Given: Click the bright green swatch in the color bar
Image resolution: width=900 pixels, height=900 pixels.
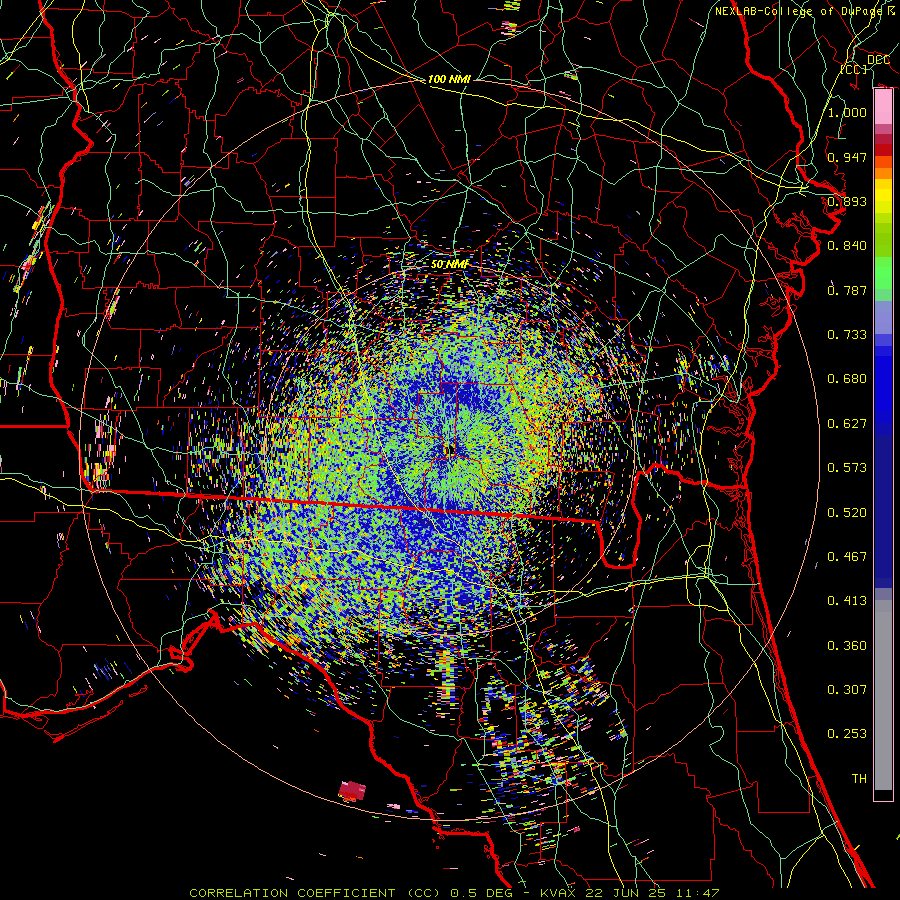Looking at the screenshot, I should pyautogui.click(x=883, y=273).
